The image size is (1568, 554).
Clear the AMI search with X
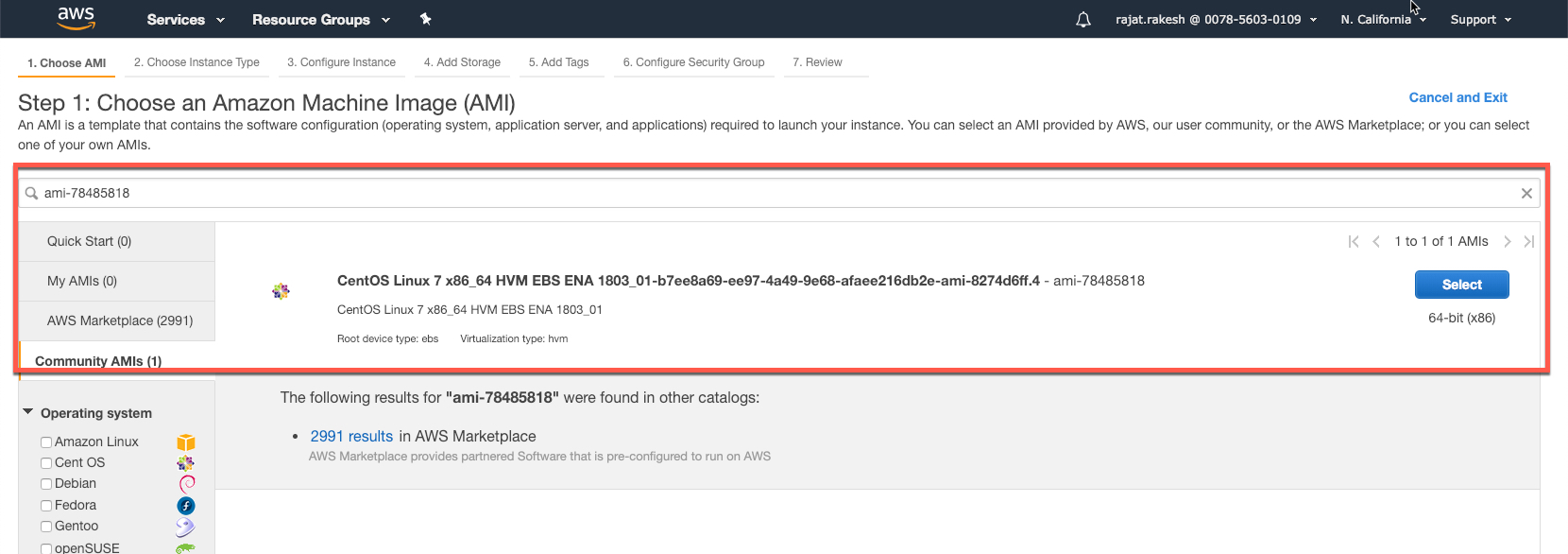(1526, 193)
